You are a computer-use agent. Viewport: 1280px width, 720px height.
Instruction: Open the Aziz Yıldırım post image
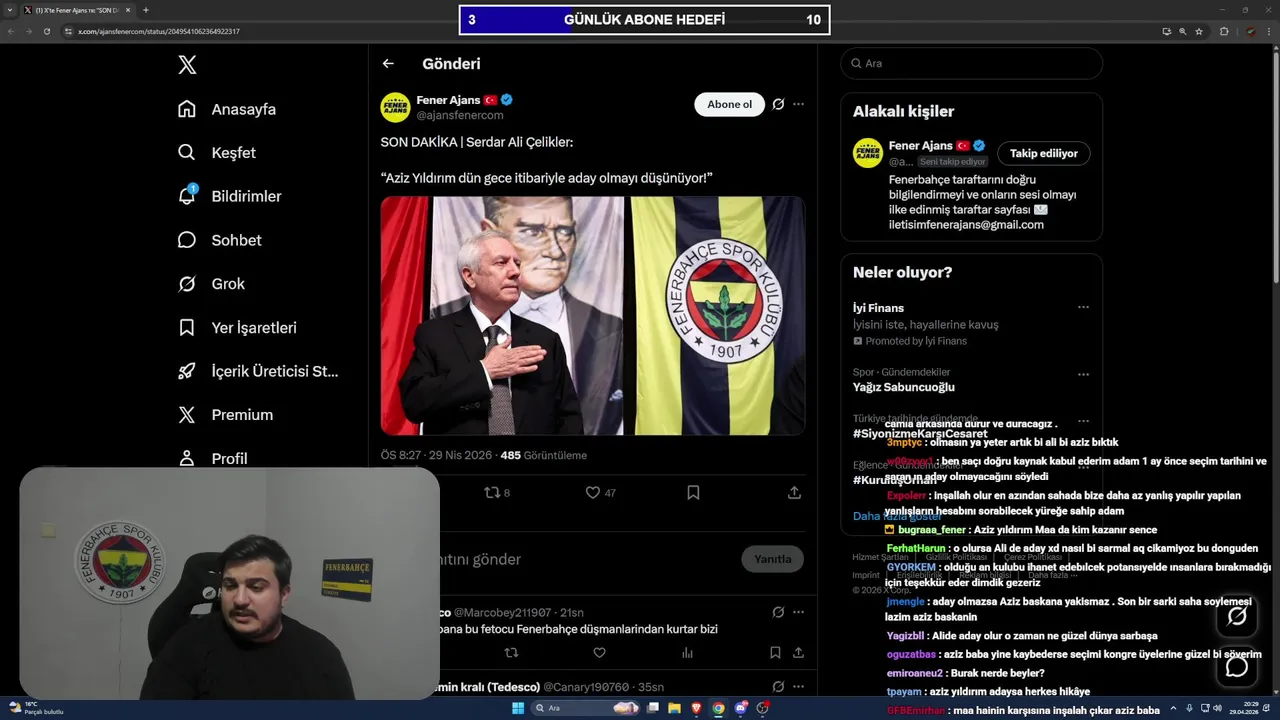click(x=593, y=316)
